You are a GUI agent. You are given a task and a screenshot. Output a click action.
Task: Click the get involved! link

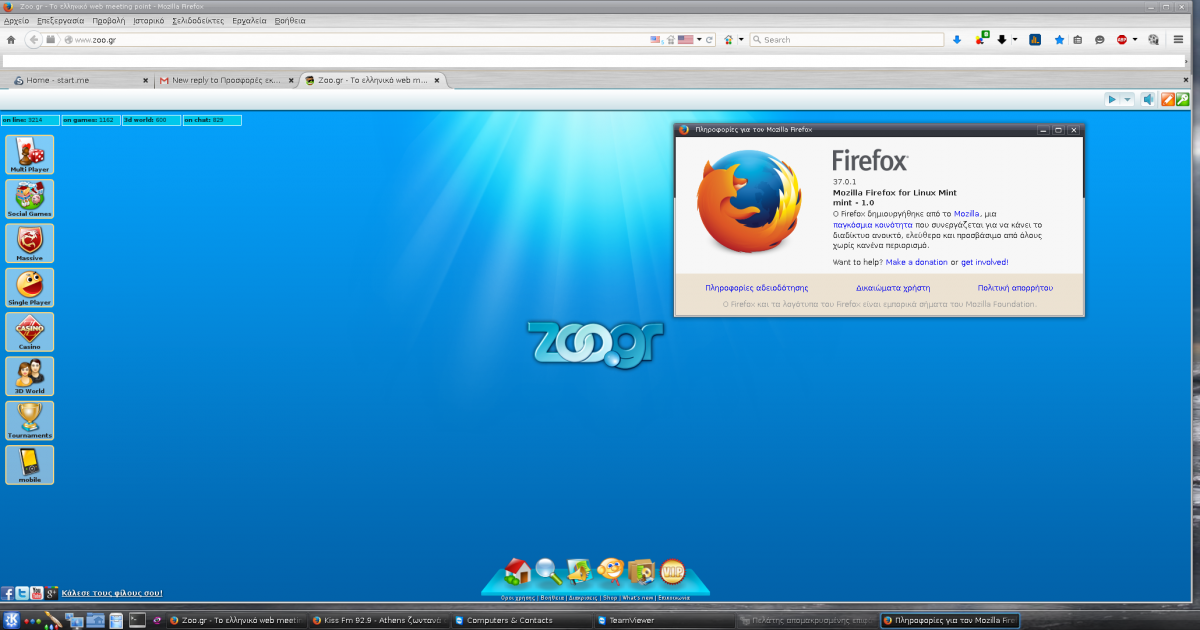click(985, 262)
